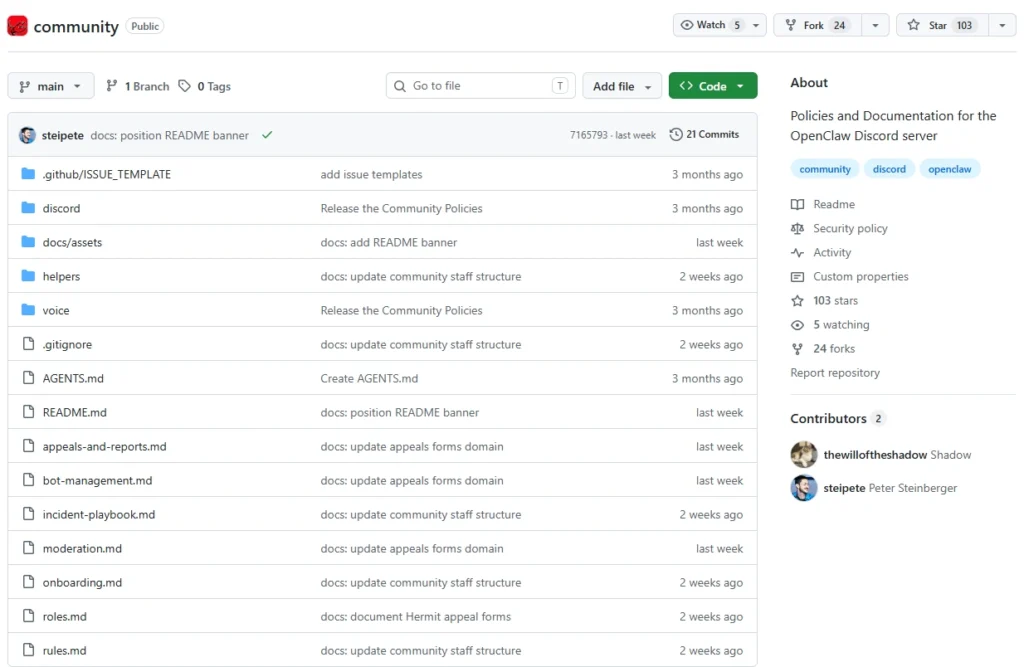Click steipete contributor avatar in Contributors
Image resolution: width=1024 pixels, height=667 pixels.
pyautogui.click(x=804, y=488)
